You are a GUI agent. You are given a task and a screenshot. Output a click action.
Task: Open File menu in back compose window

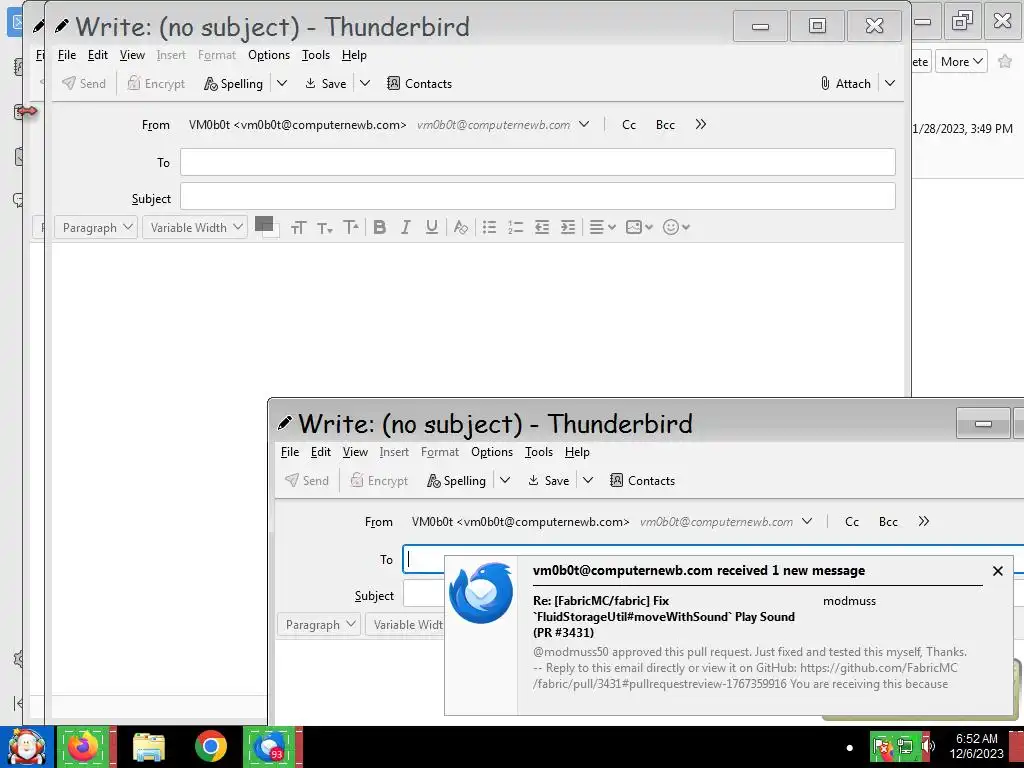coord(67,55)
